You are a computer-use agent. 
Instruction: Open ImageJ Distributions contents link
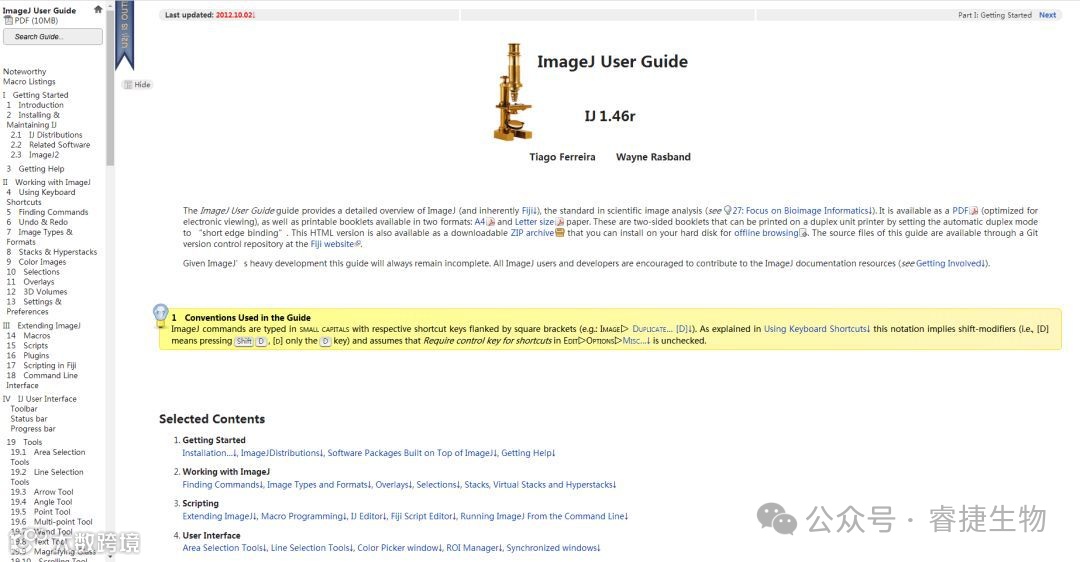click(282, 453)
